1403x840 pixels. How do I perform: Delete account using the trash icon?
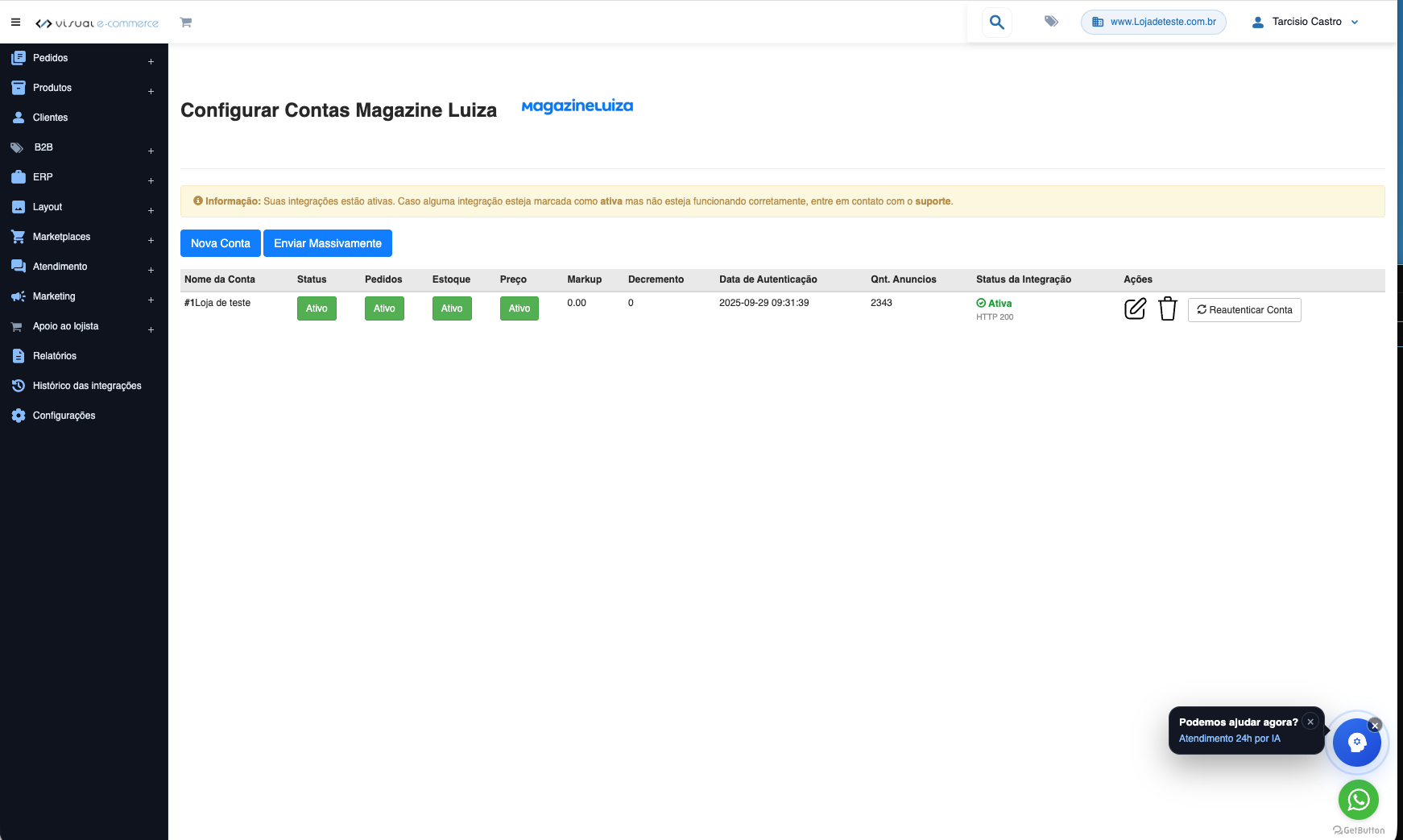[1168, 309]
